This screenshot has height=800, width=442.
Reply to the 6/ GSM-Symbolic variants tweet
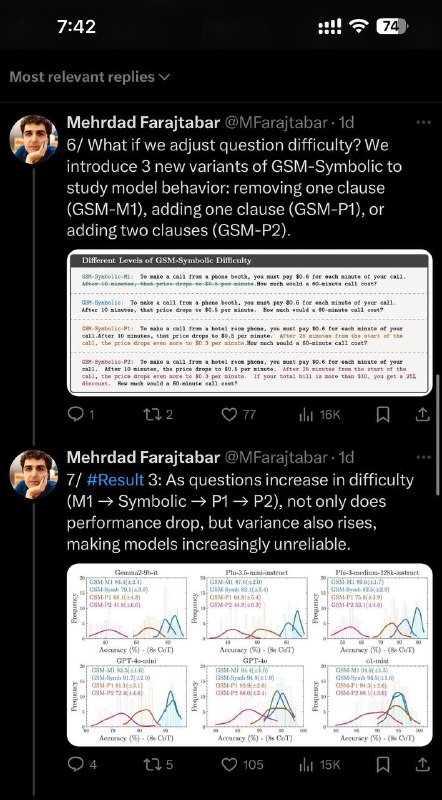(81, 415)
